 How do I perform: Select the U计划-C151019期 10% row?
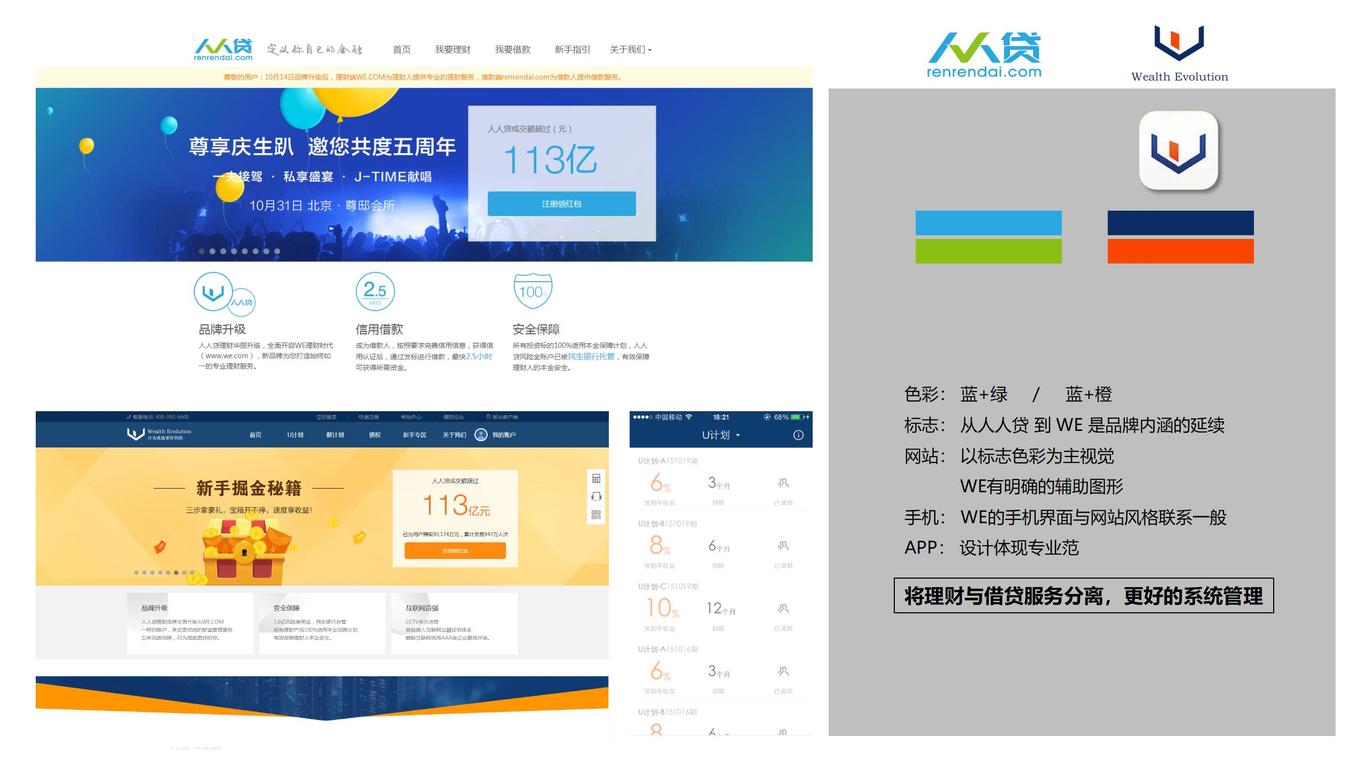pyautogui.click(x=721, y=608)
